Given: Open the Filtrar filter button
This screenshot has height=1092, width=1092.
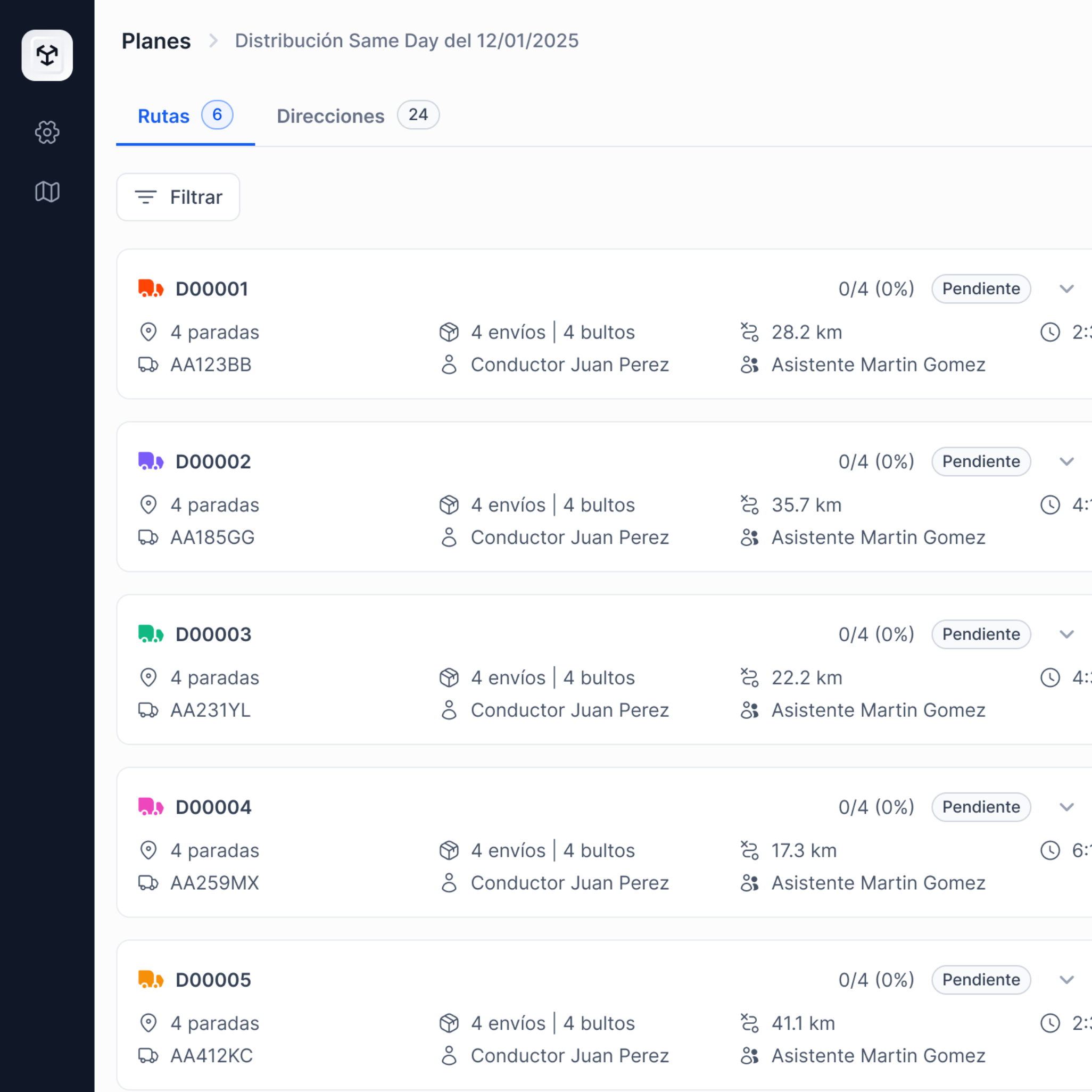Looking at the screenshot, I should point(178,197).
